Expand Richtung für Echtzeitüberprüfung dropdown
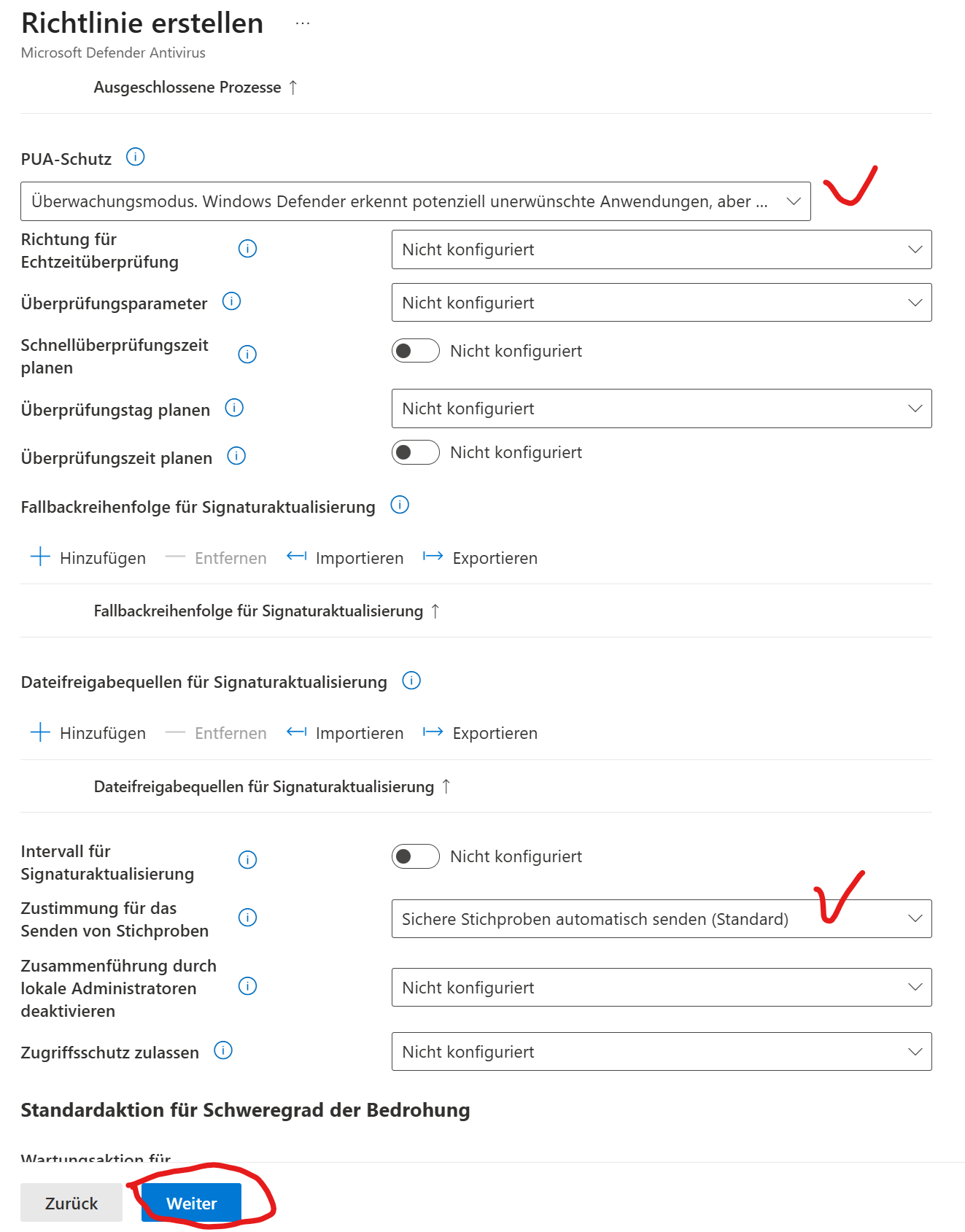Image resolution: width=965 pixels, height=1232 pixels. coord(661,249)
